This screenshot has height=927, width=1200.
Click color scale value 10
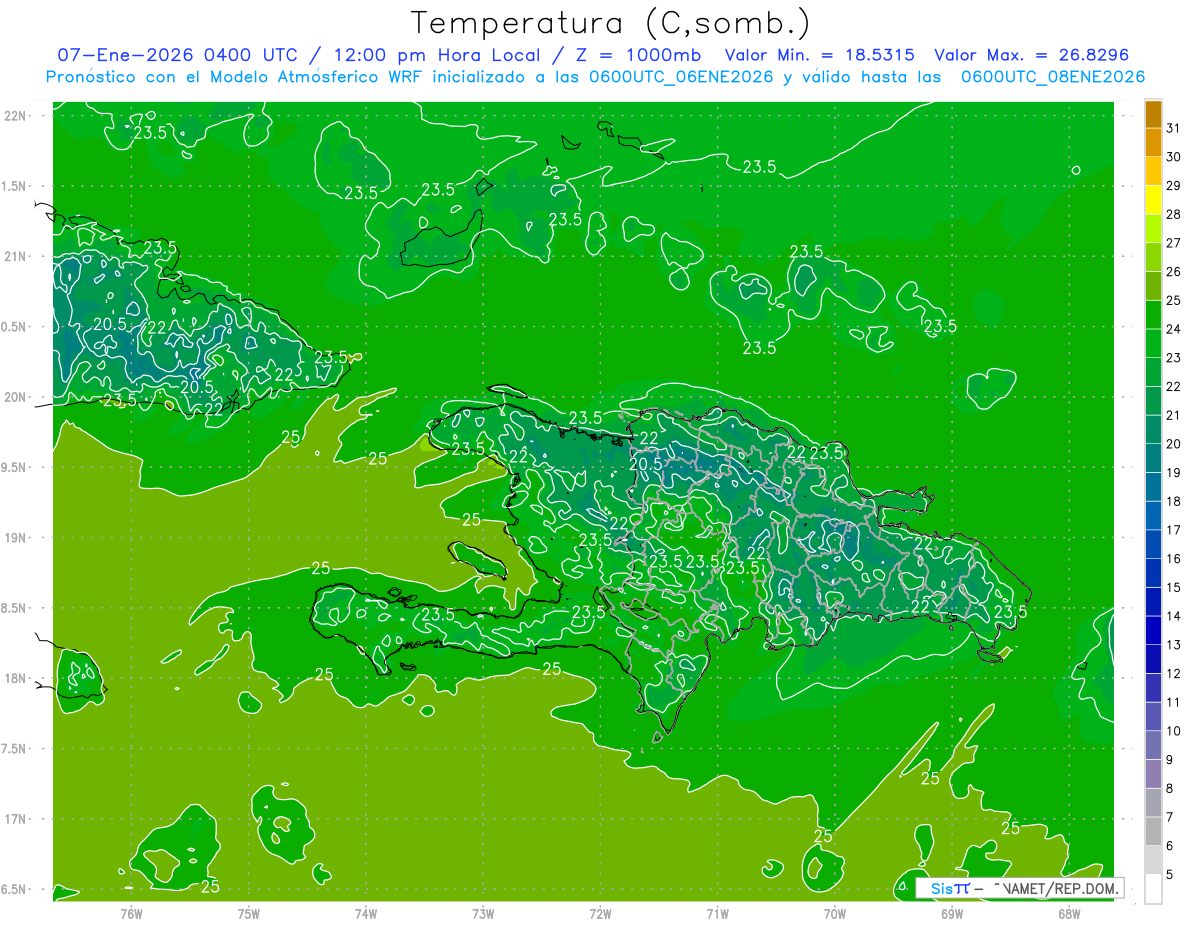tap(1173, 731)
